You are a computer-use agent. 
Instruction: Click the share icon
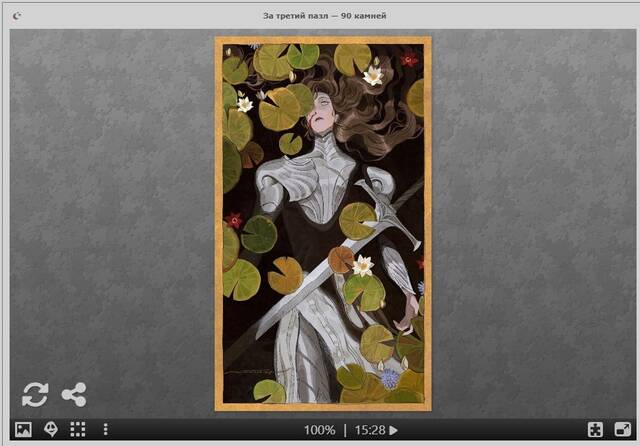click(x=73, y=394)
